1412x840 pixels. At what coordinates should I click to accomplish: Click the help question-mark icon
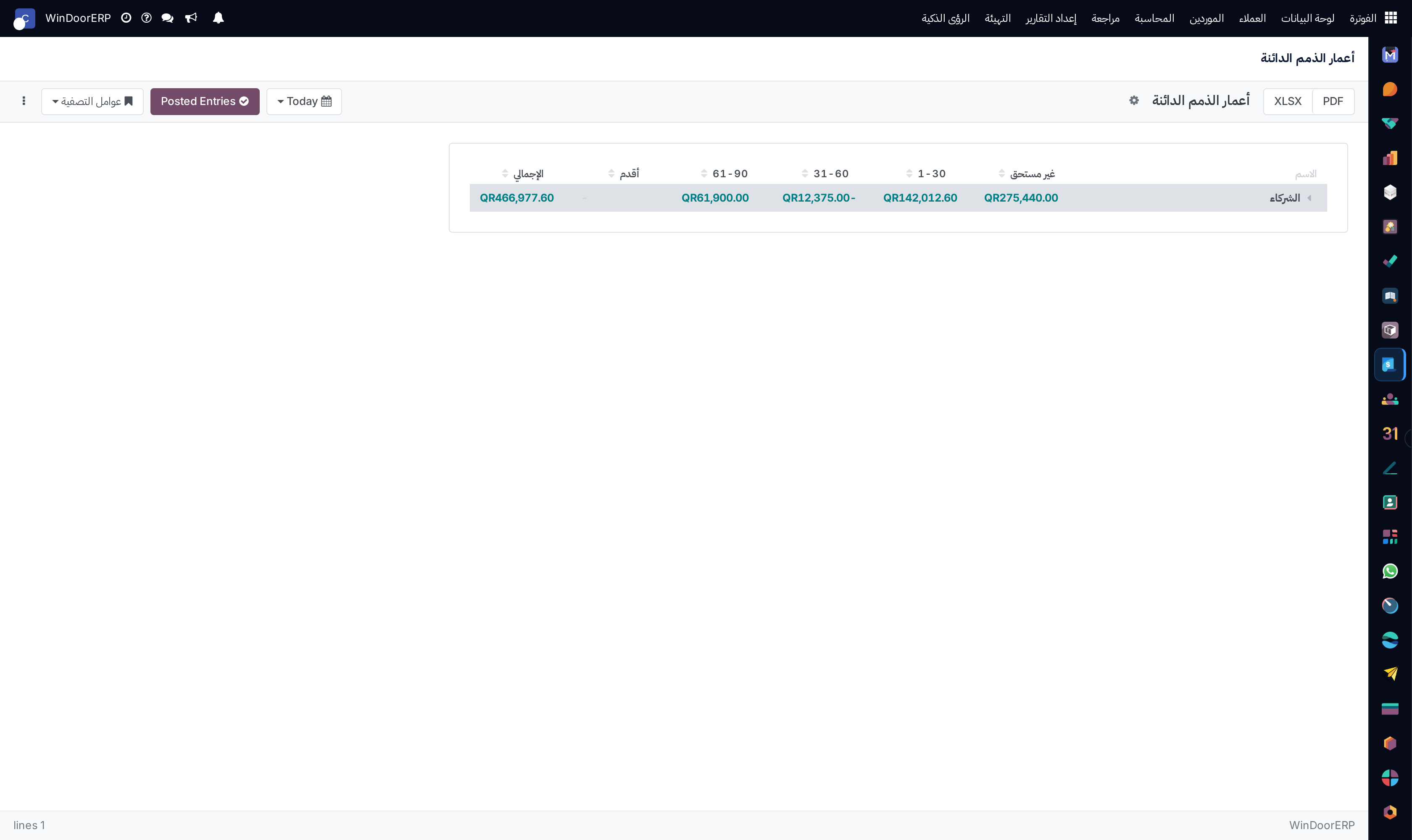click(x=146, y=18)
